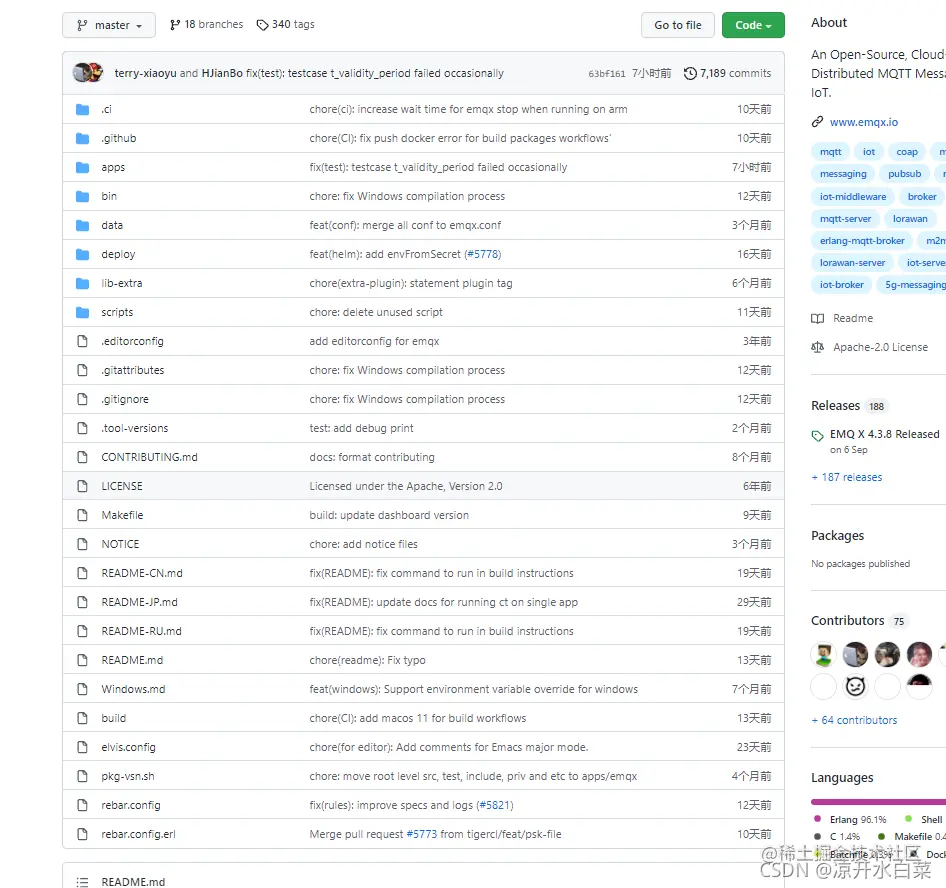Select the iot-middleware topic tag
This screenshot has height=888, width=946.
[x=852, y=197]
